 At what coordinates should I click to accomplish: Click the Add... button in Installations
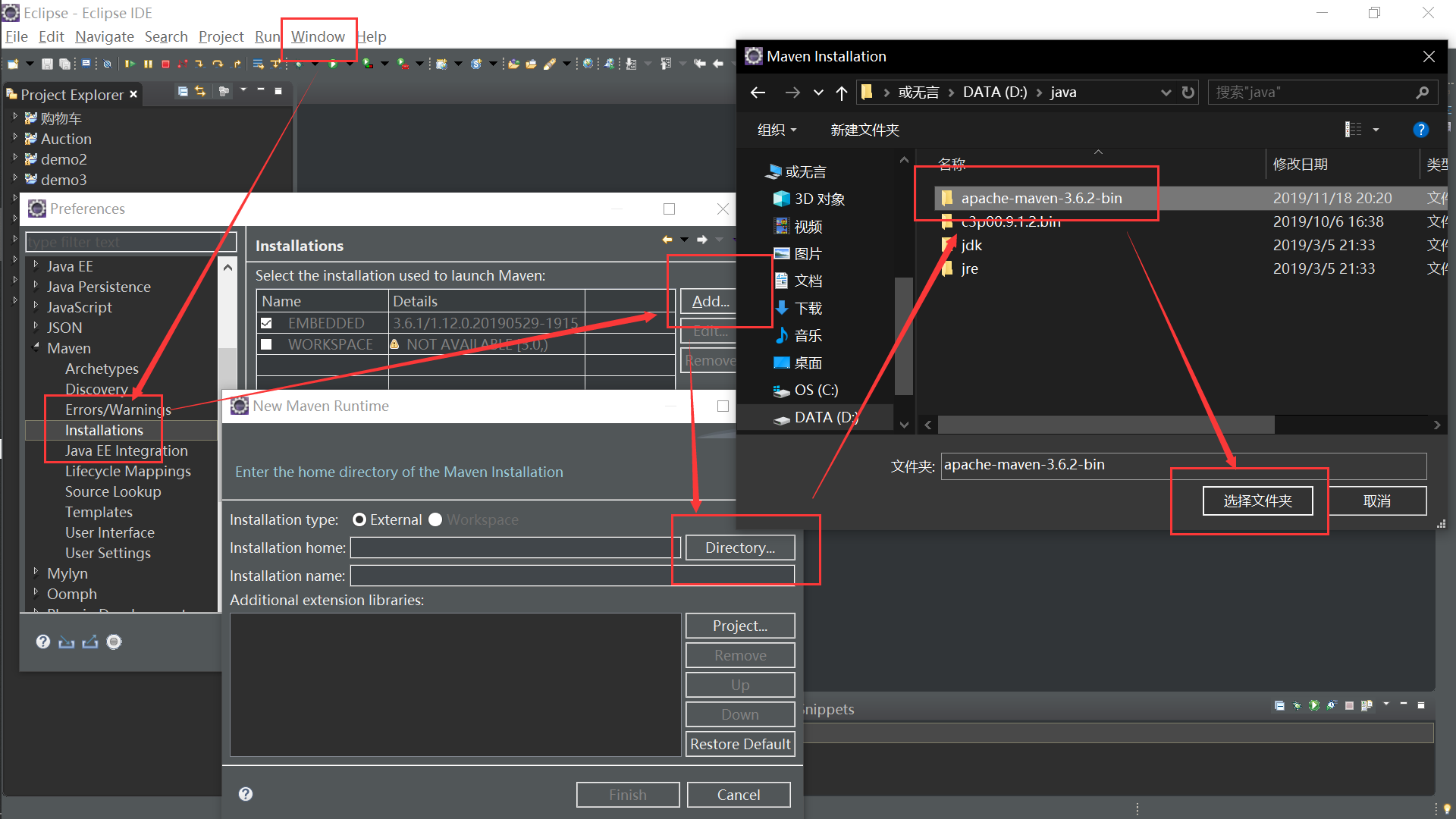(x=710, y=301)
